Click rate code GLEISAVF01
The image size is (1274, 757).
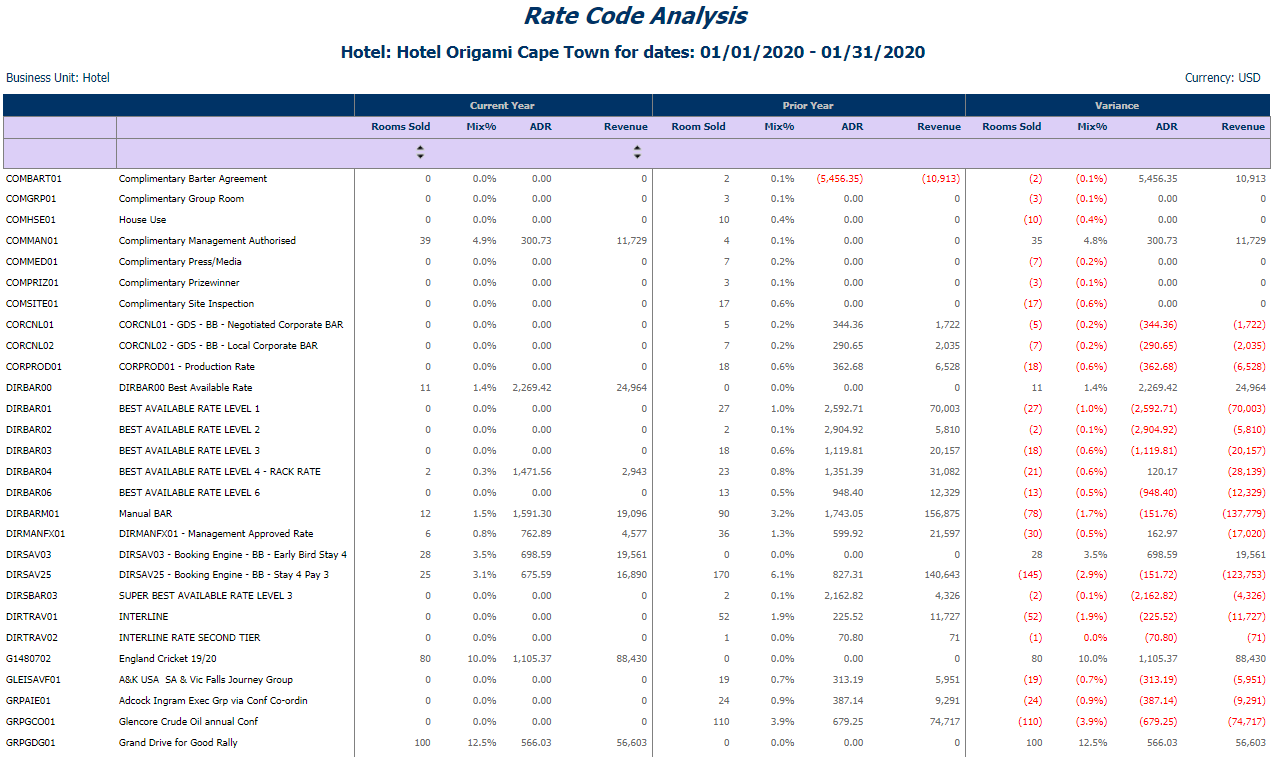(x=34, y=680)
